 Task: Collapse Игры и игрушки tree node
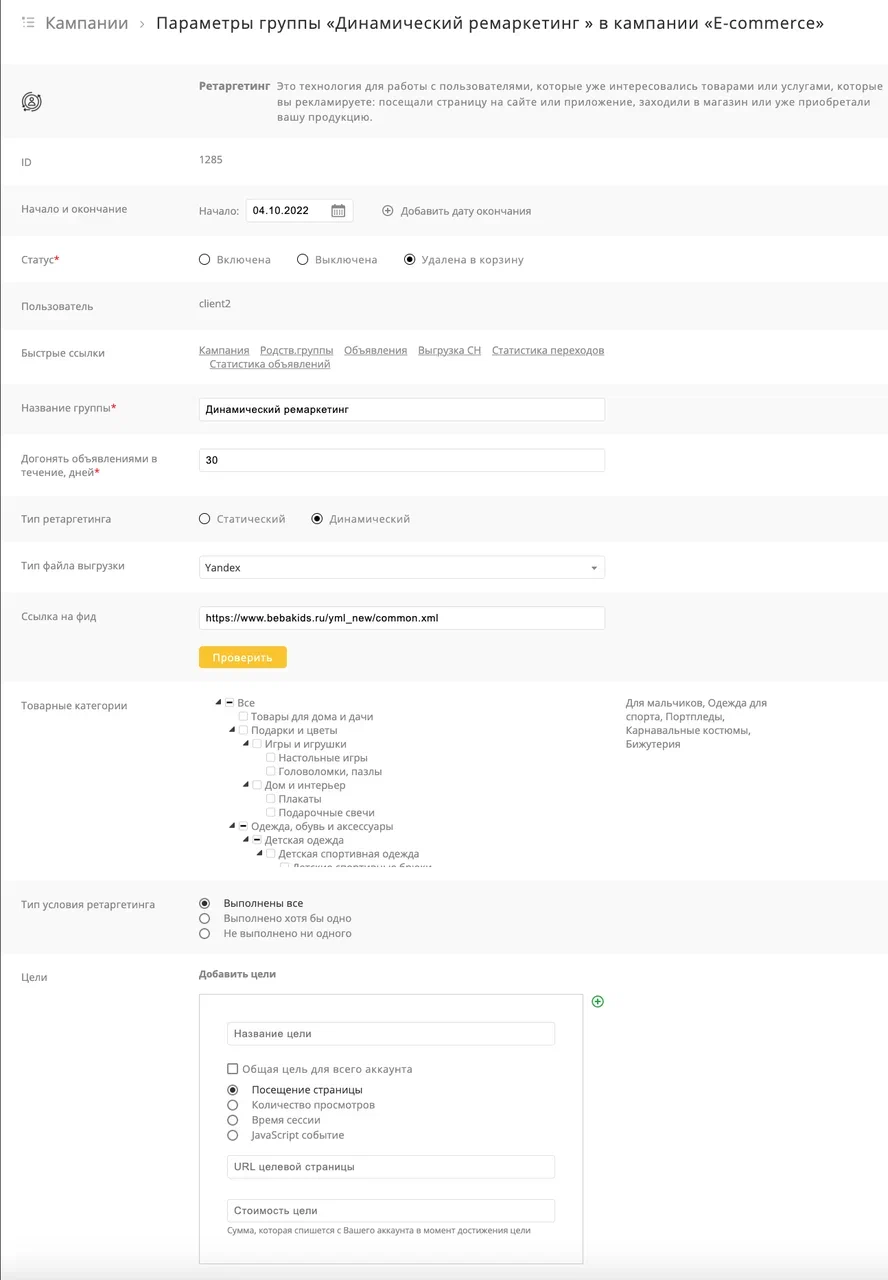[x=245, y=744]
